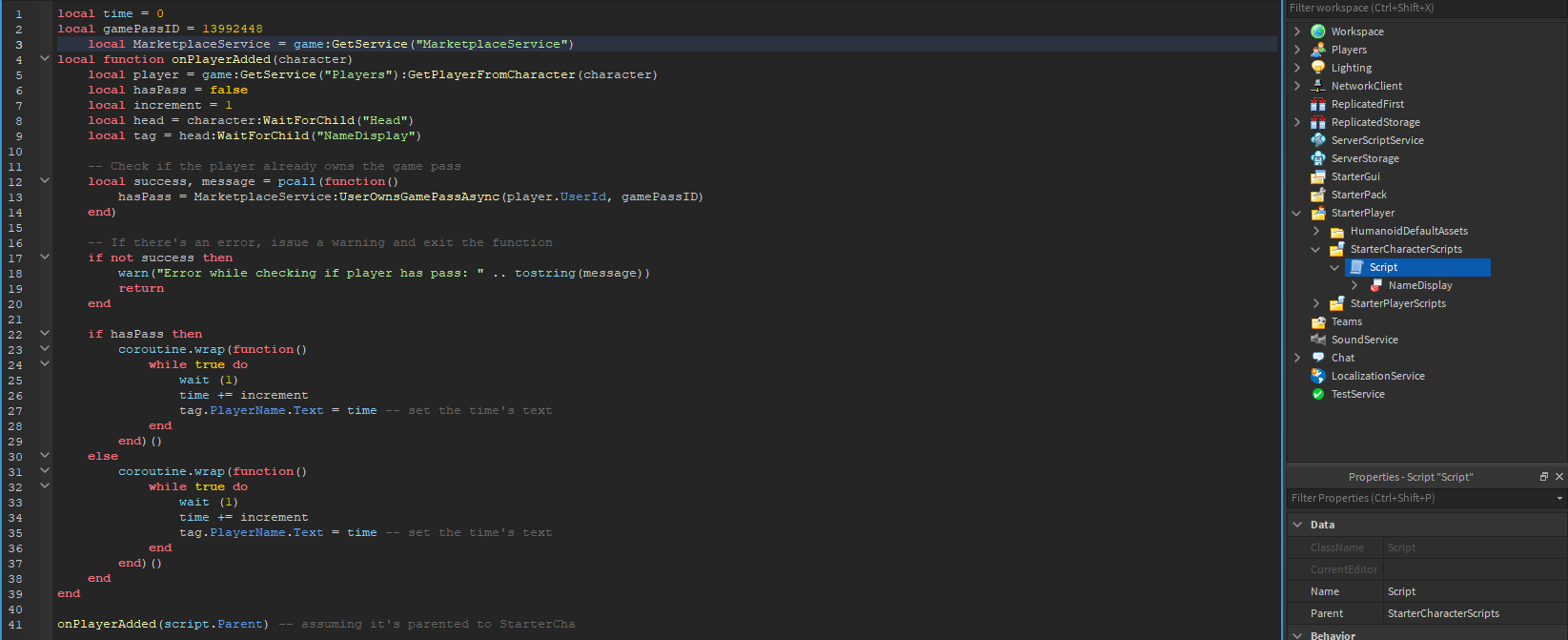Fold the pcall block at line 12

(44, 180)
